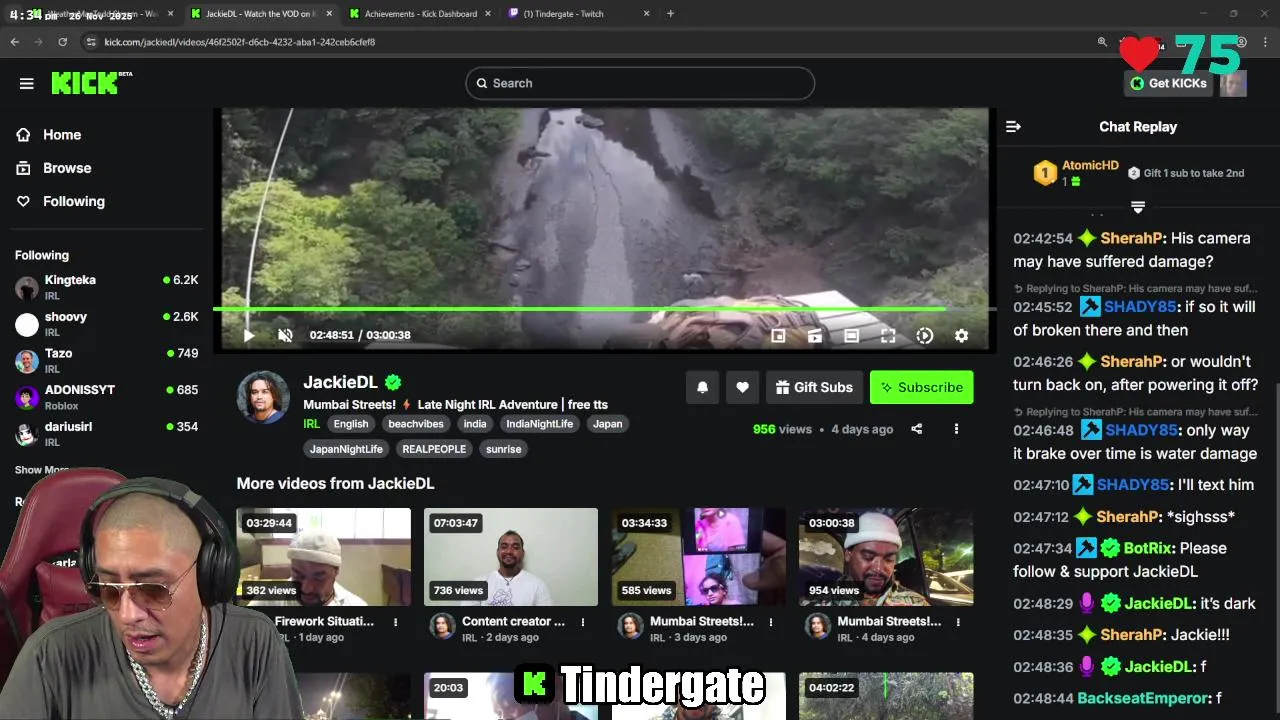Focus the Search field

[x=640, y=83]
